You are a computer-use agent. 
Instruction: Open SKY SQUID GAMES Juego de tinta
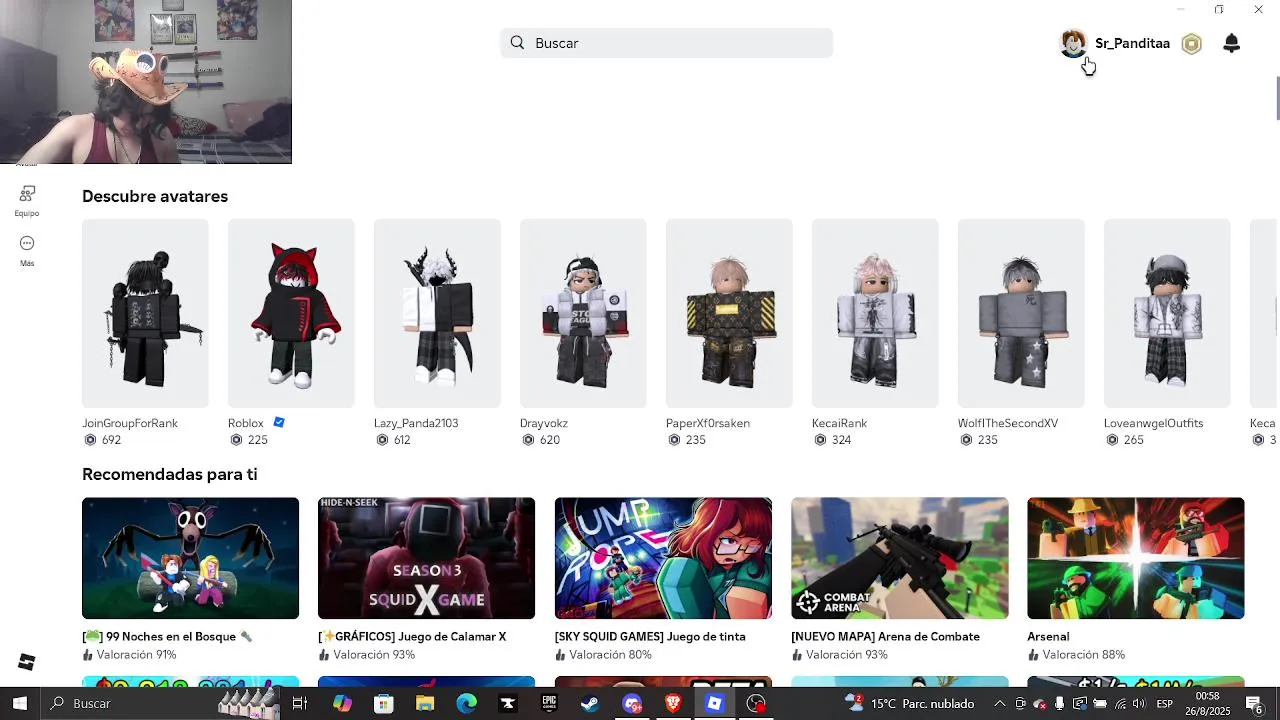(663, 558)
